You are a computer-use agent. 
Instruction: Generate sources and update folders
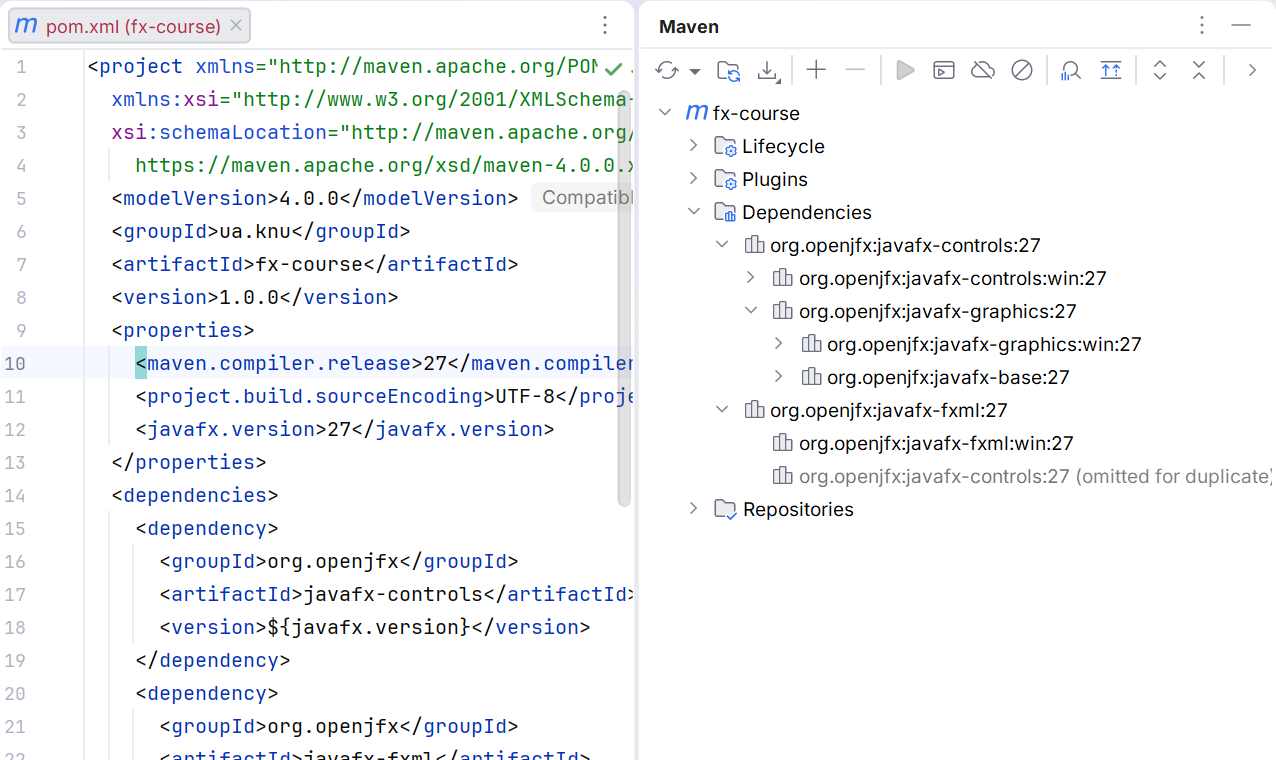[x=730, y=70]
